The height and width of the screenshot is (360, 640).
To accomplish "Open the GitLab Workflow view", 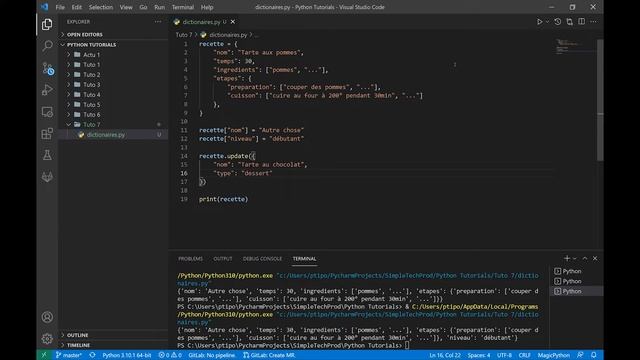I will point(47,177).
